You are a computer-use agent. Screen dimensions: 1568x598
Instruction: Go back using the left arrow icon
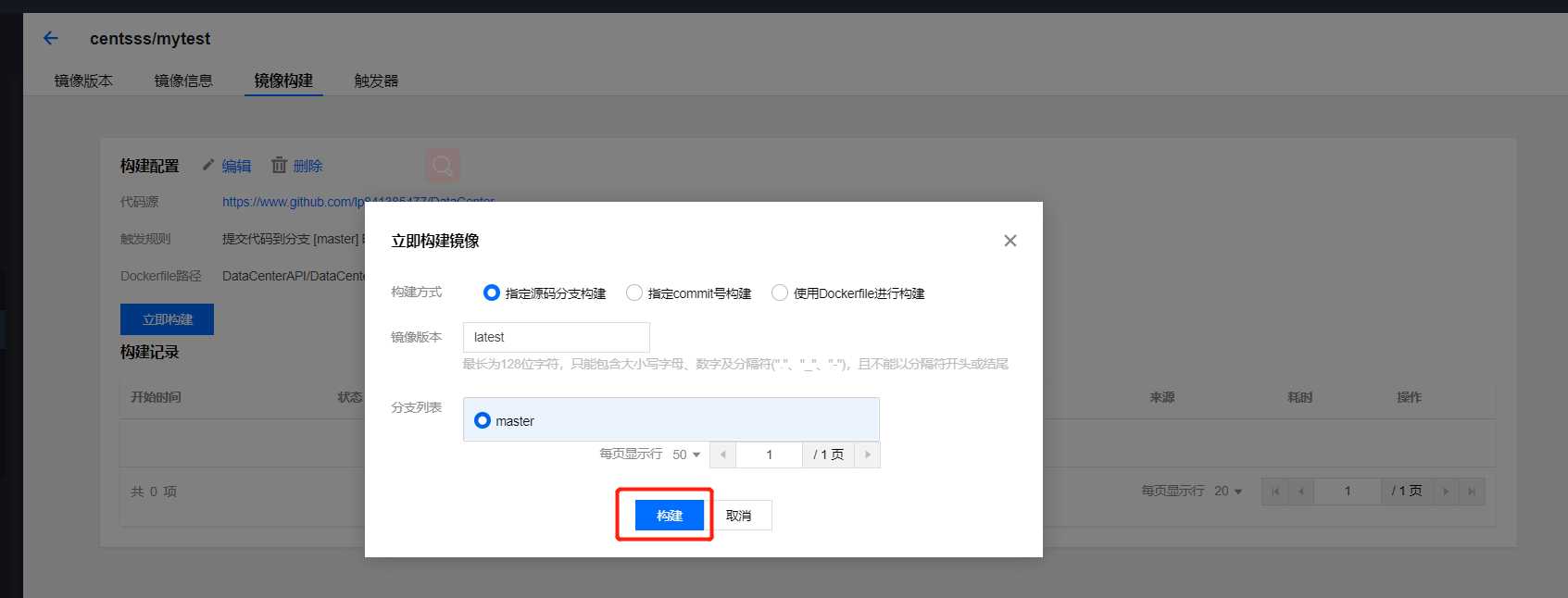[51, 38]
